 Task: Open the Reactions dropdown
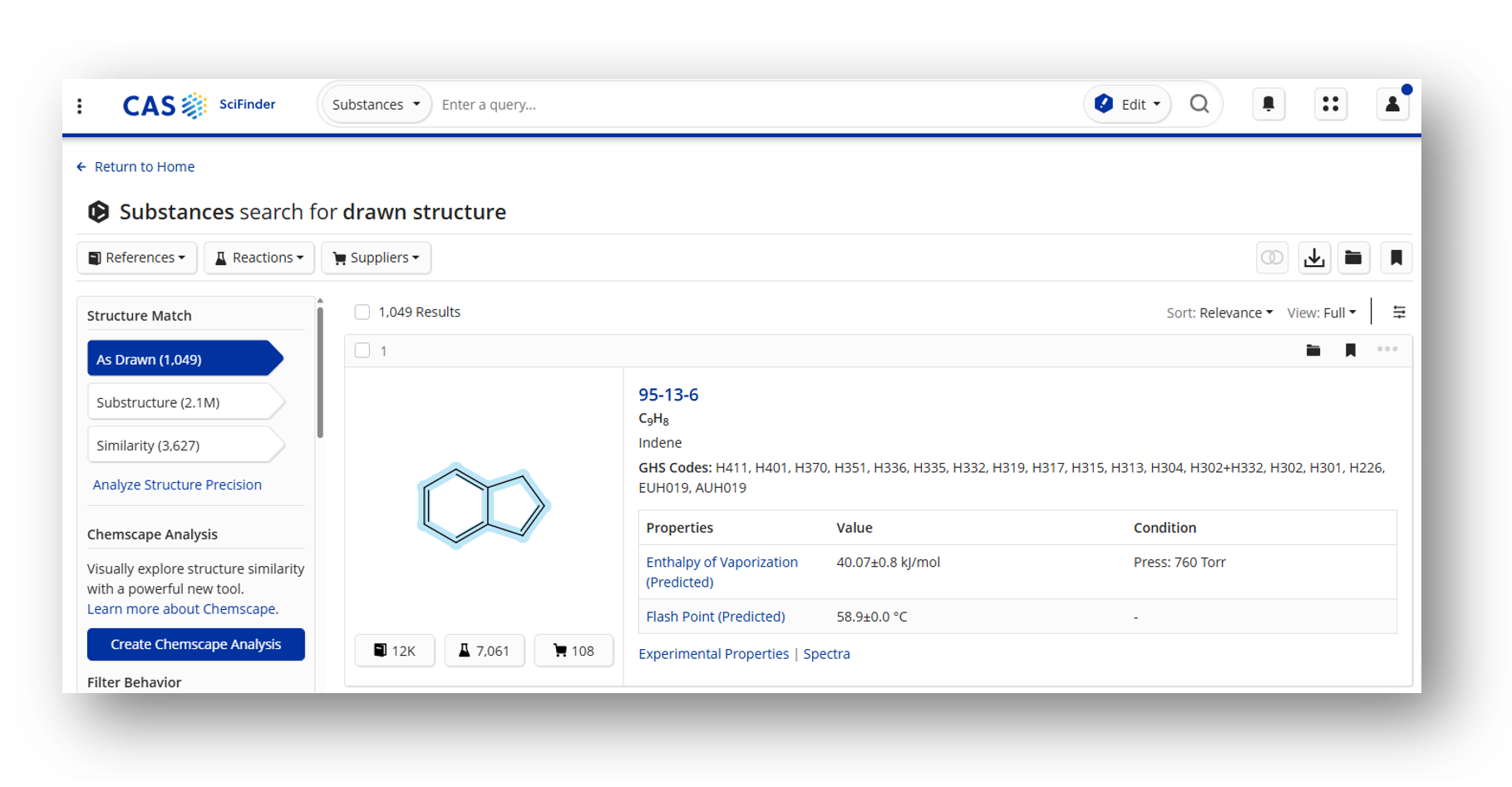click(259, 258)
